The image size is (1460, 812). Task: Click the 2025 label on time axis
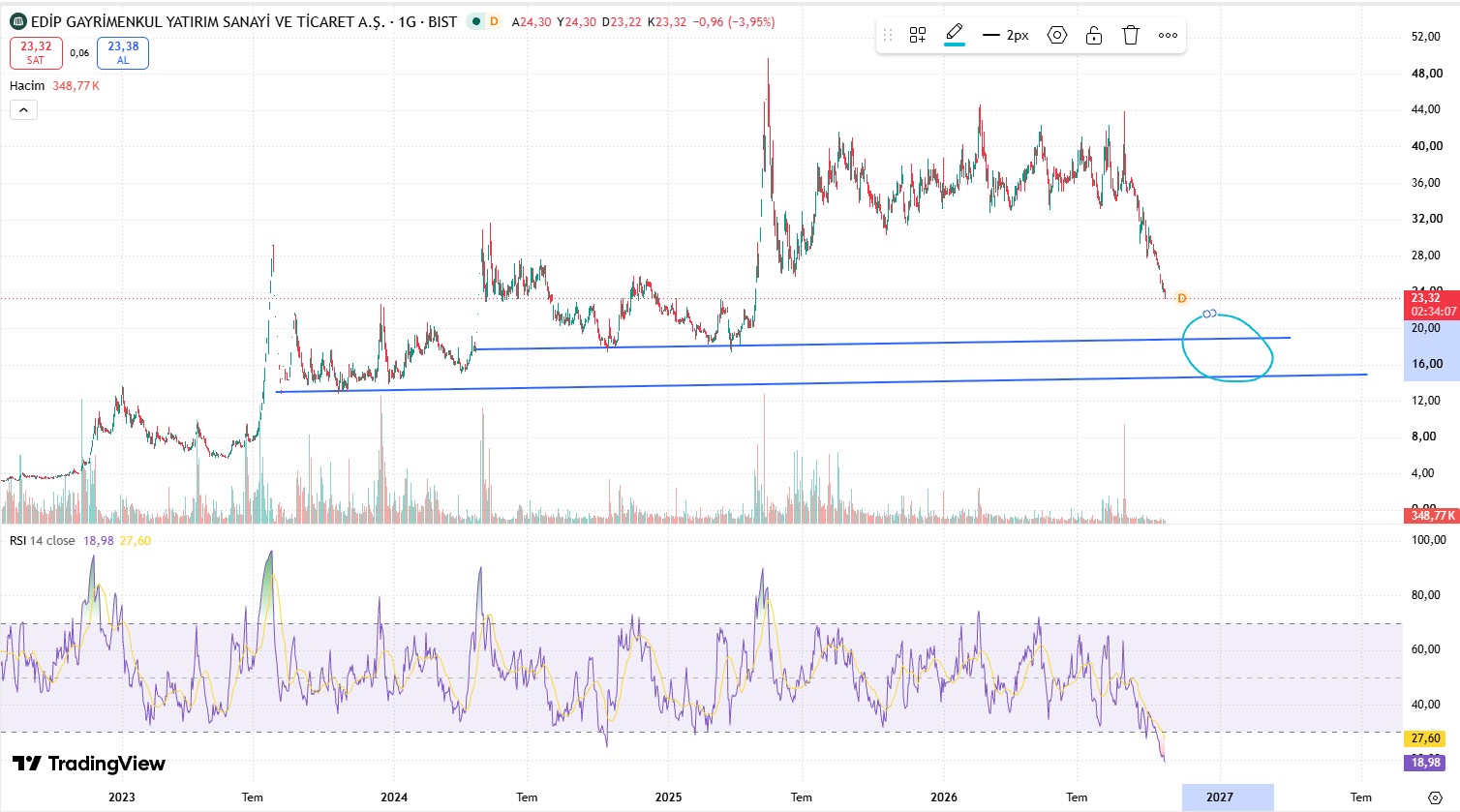668,797
